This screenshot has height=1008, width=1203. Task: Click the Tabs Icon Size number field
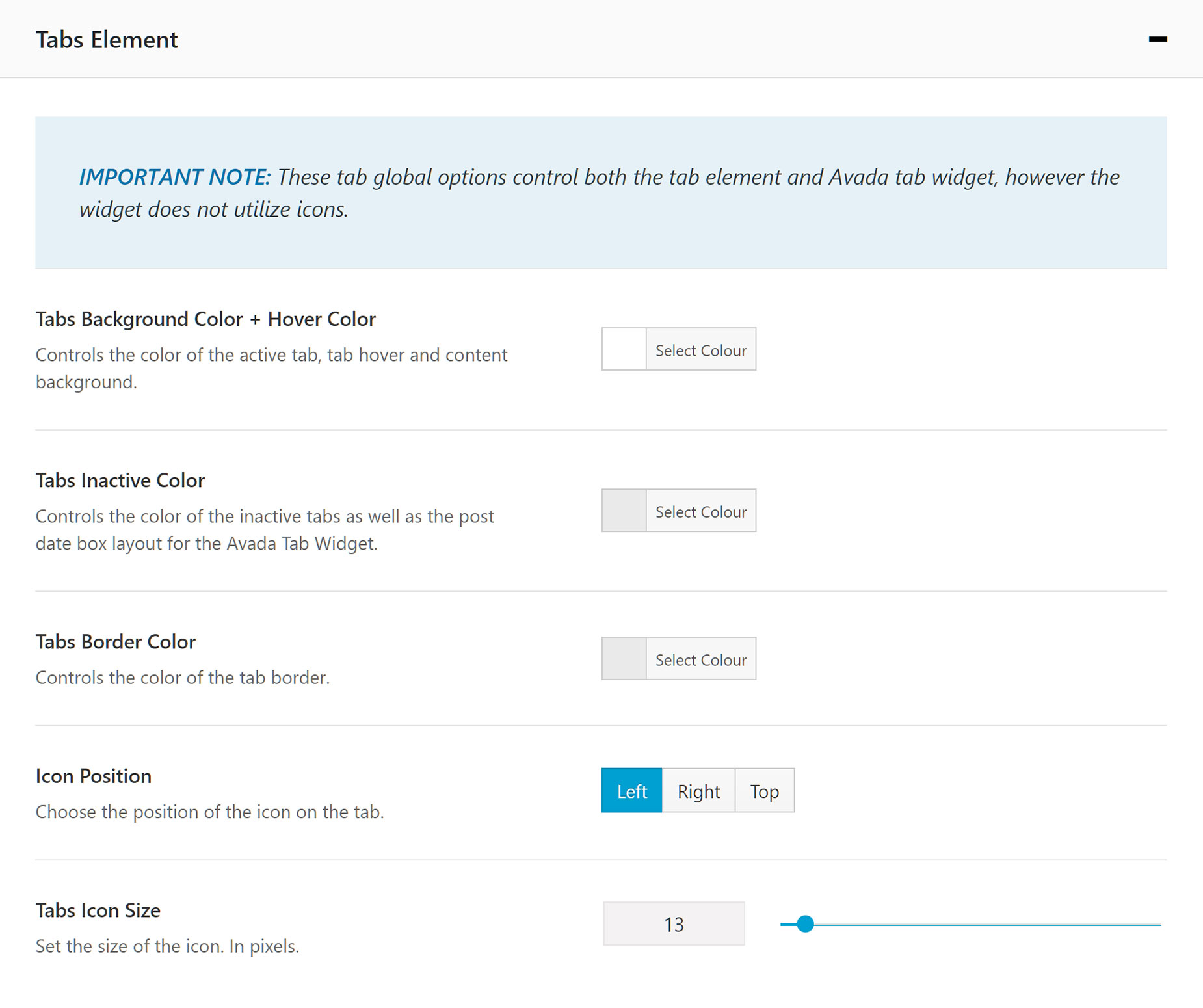tap(674, 923)
